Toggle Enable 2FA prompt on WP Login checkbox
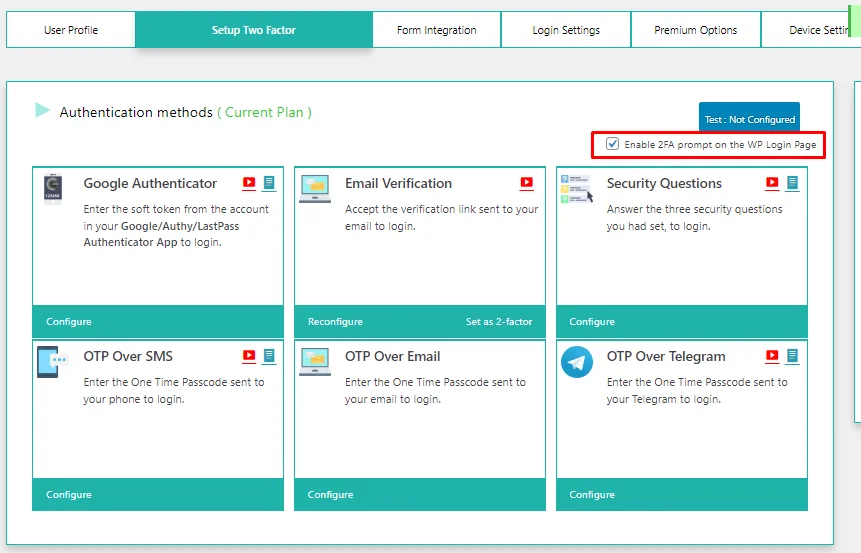 [612, 144]
